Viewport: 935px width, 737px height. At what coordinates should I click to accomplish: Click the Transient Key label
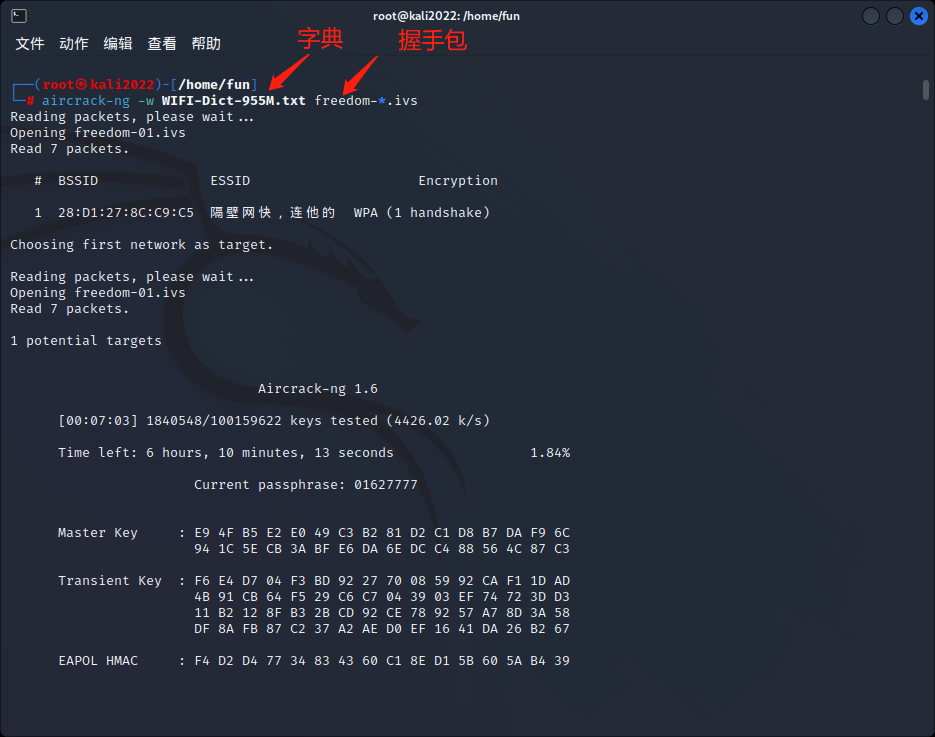110,581
